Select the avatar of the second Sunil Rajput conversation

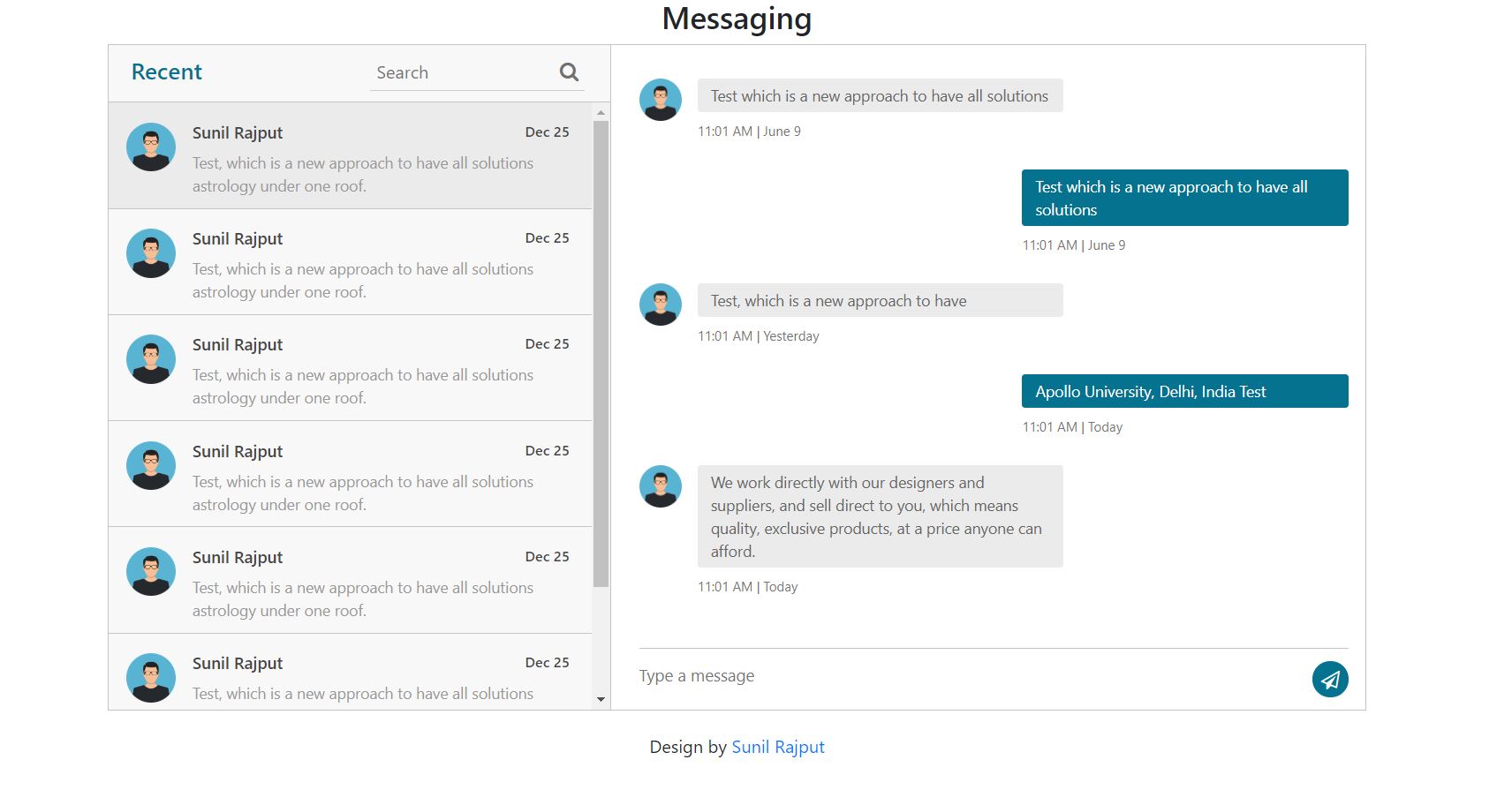(151, 252)
